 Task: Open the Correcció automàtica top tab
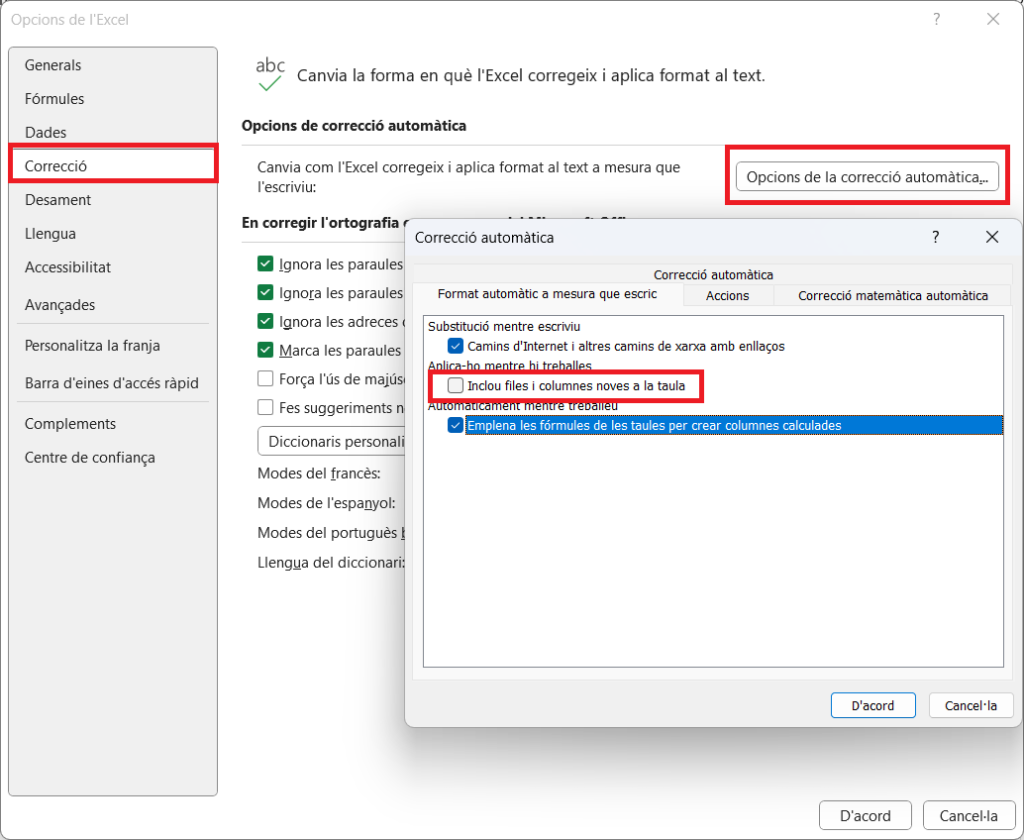[713, 274]
